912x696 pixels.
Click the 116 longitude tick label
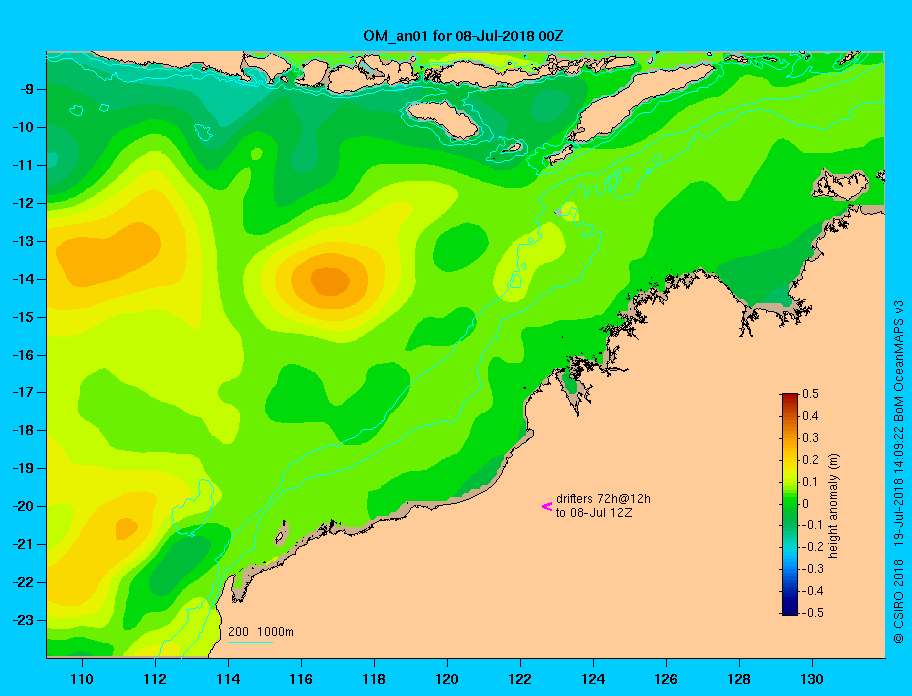(x=301, y=679)
